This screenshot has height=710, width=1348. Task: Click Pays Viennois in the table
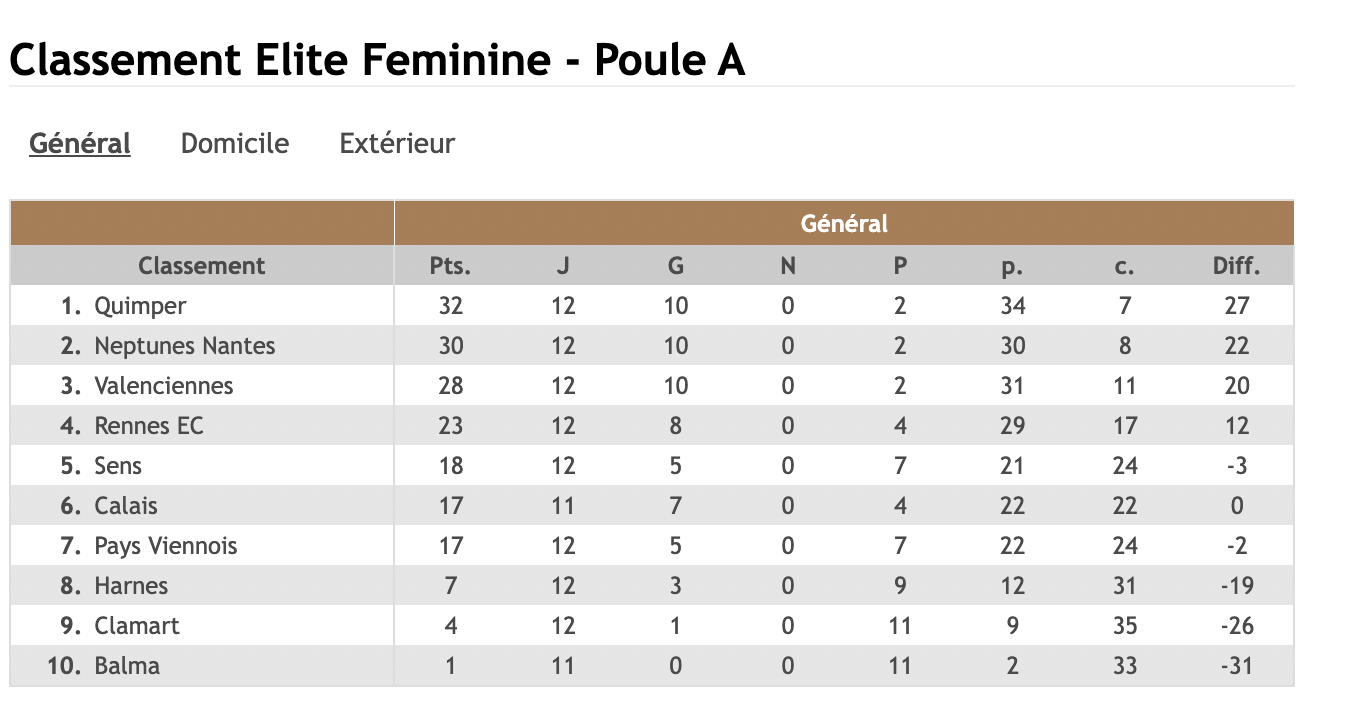point(166,546)
